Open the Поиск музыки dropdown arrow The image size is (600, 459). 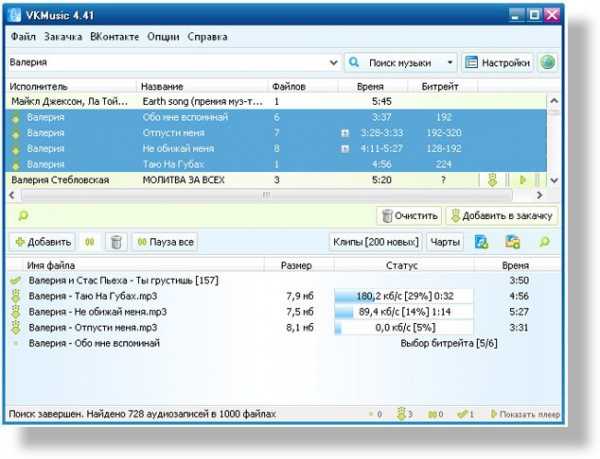point(450,62)
